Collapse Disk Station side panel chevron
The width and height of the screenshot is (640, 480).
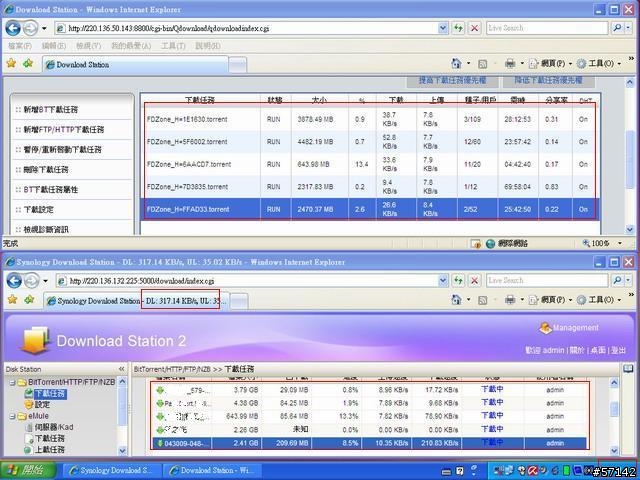point(122,369)
